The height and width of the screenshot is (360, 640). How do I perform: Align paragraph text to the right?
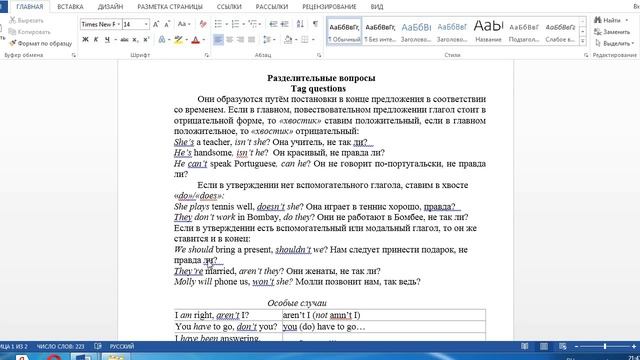click(x=240, y=40)
